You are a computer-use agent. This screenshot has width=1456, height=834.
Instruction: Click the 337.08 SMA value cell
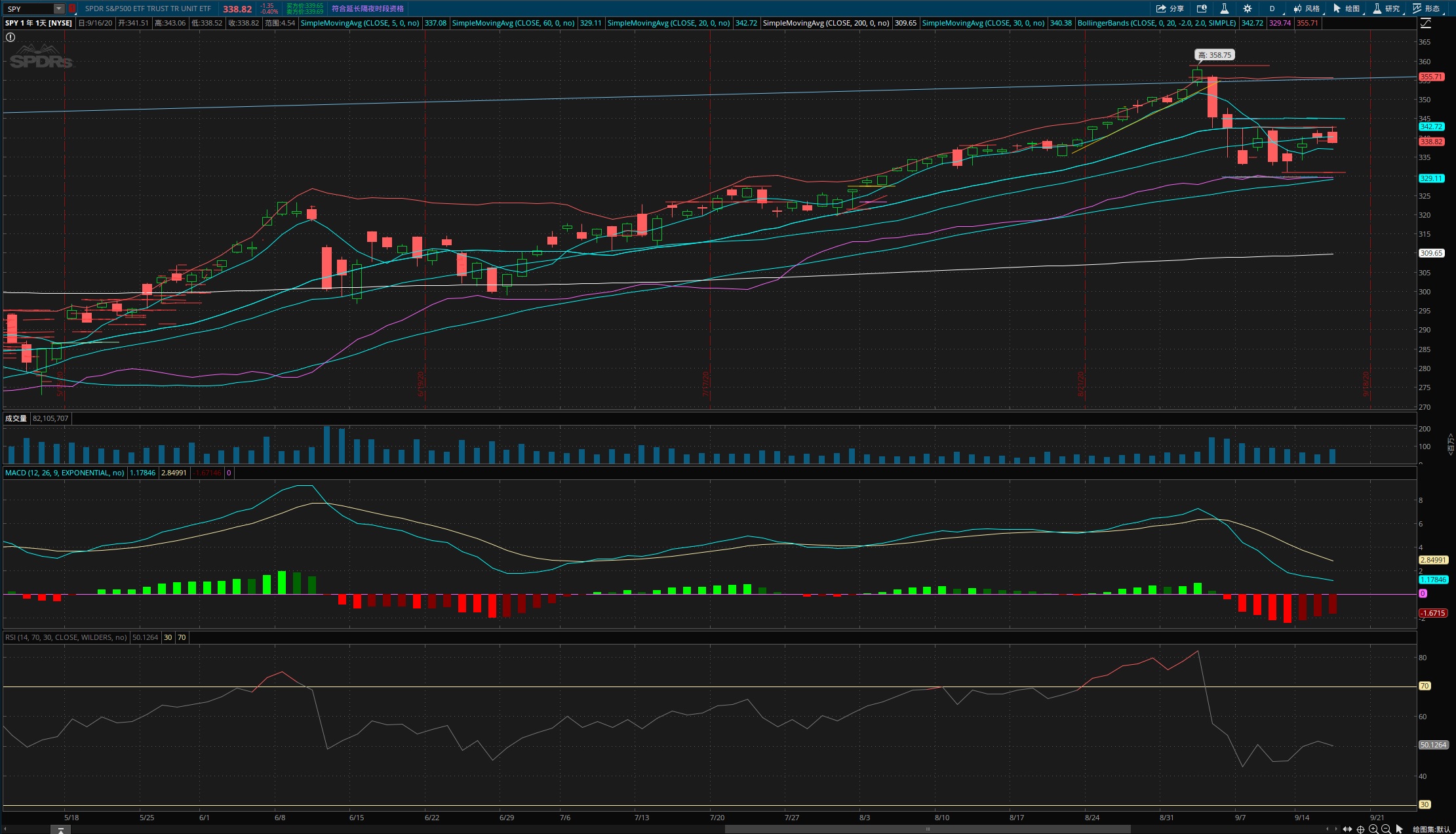click(x=435, y=23)
